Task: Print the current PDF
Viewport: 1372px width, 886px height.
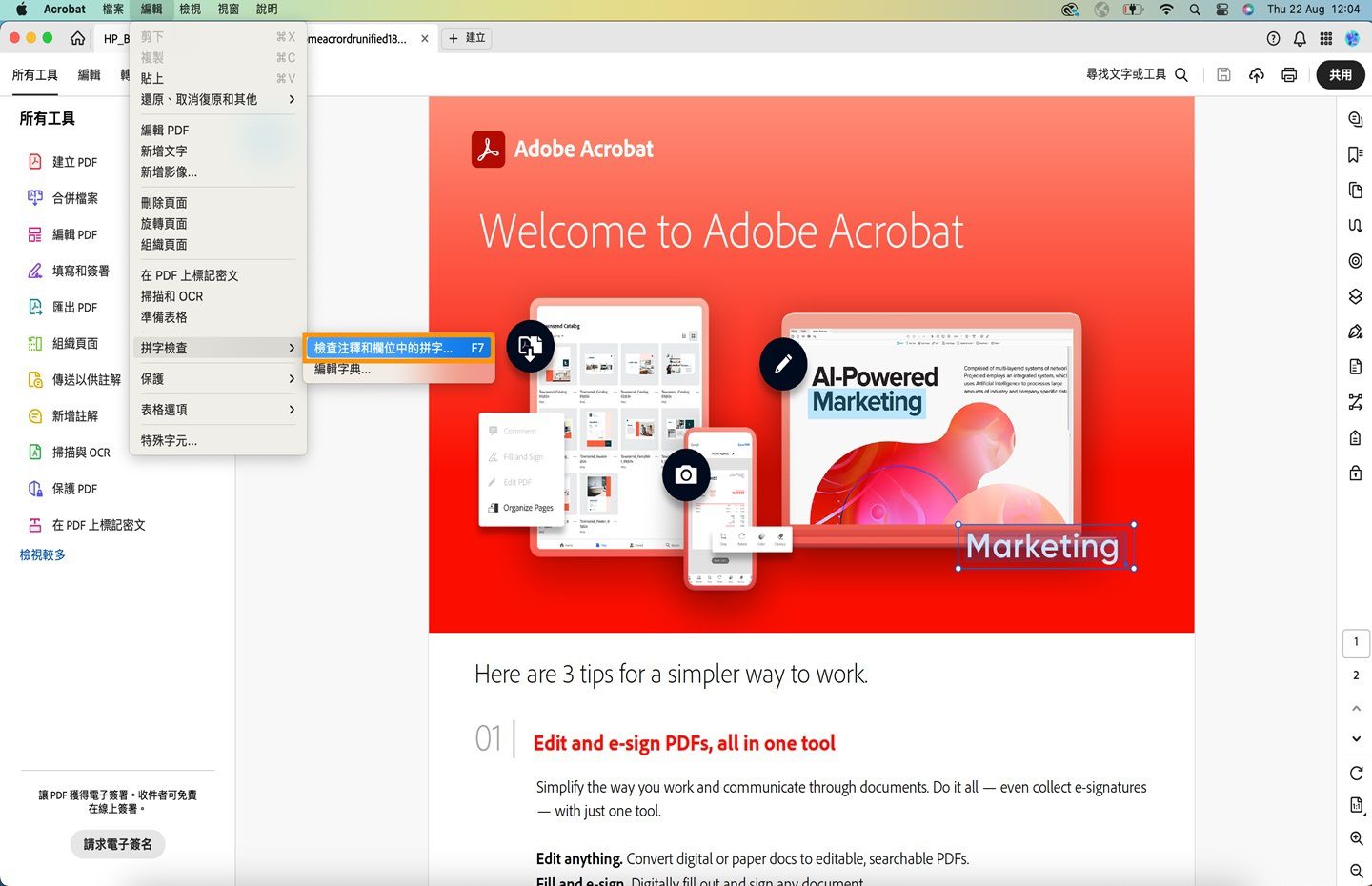Action: pos(1288,74)
